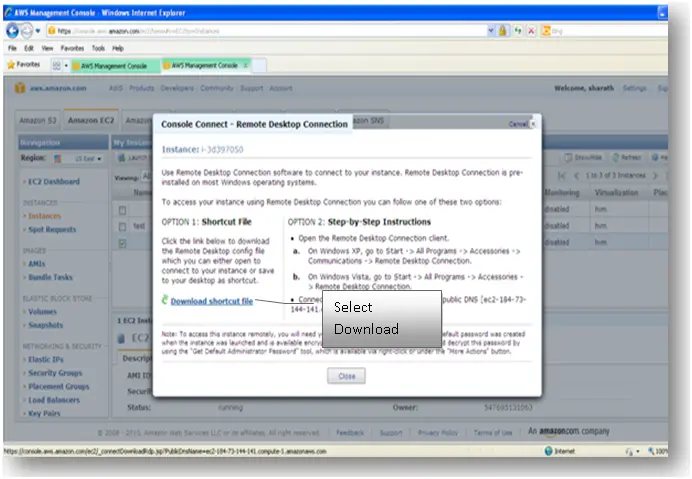Click the Help icon in instances toolbar

point(655,157)
